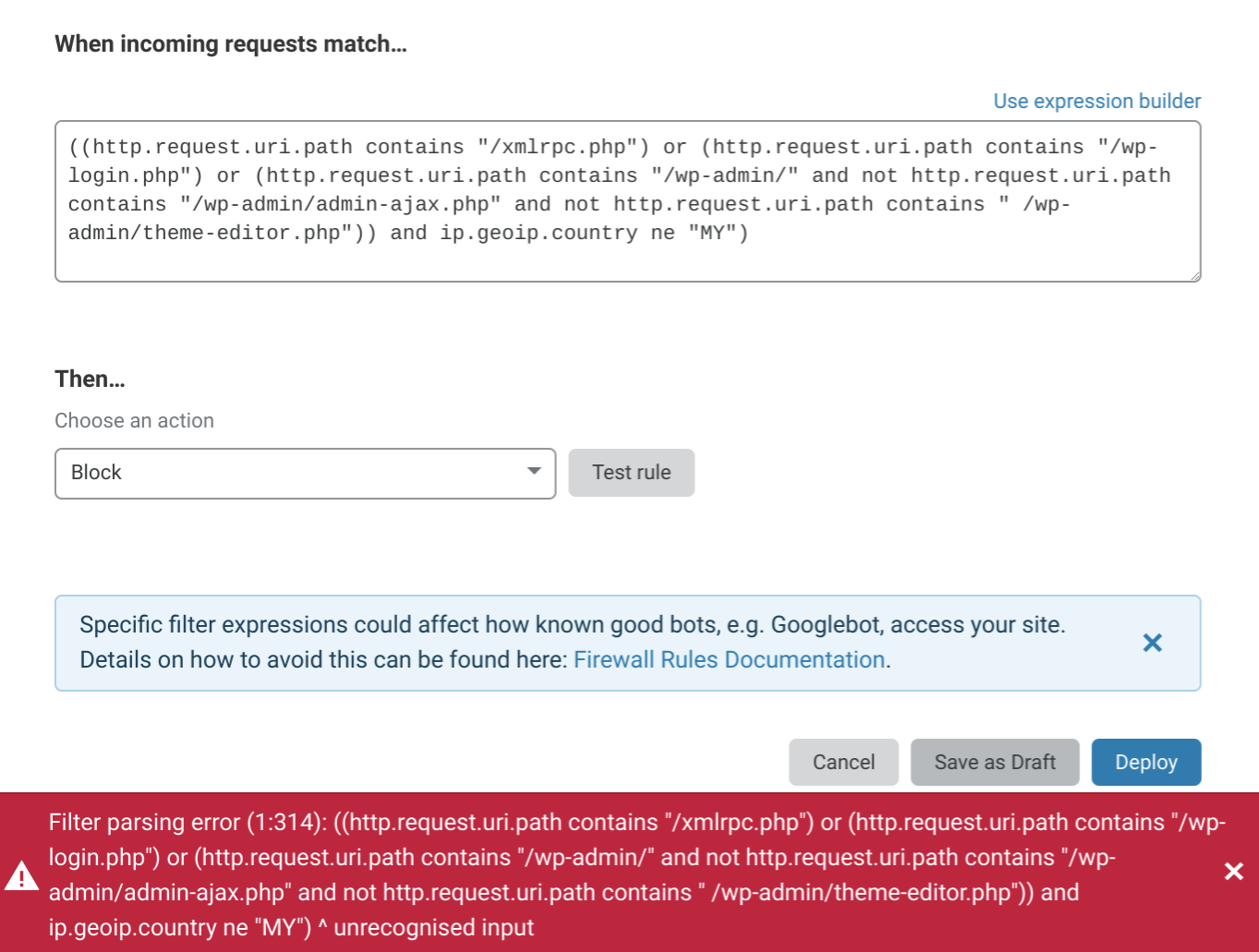
Task: Grab the expression textarea resize handle
Action: (x=1195, y=275)
